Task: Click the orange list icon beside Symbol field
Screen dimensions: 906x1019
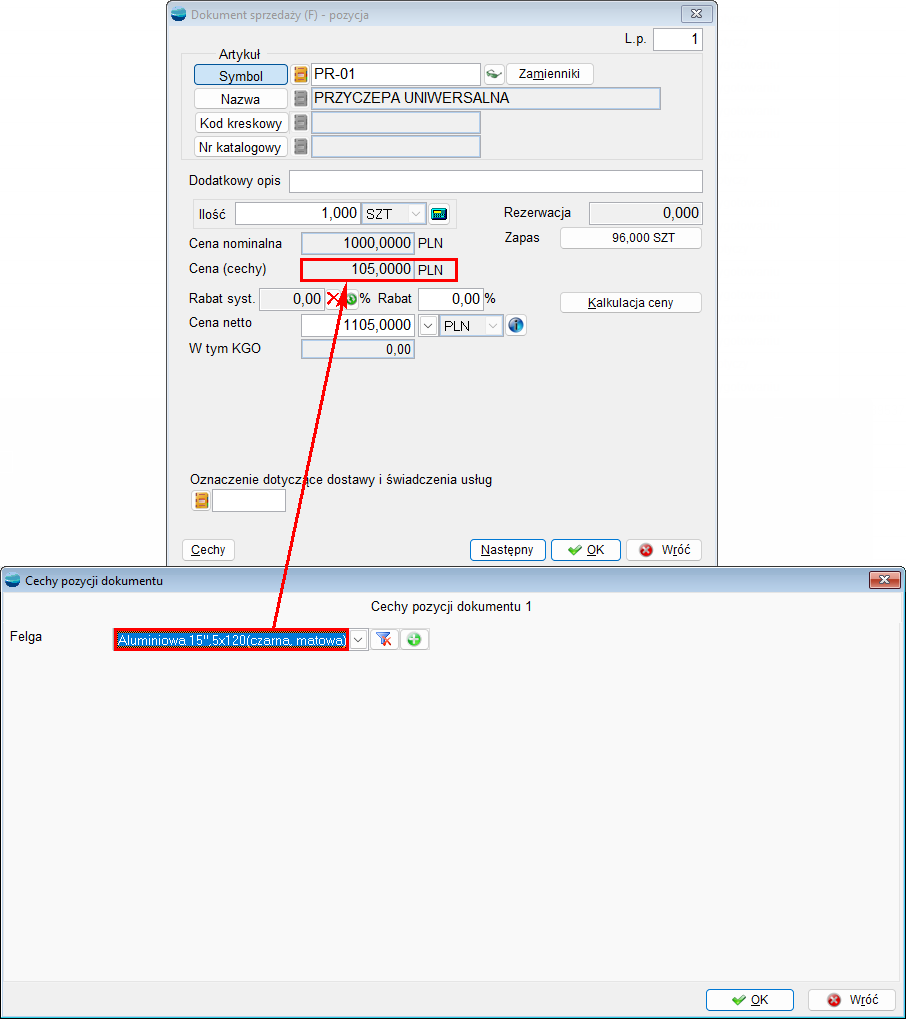Action: coord(300,75)
